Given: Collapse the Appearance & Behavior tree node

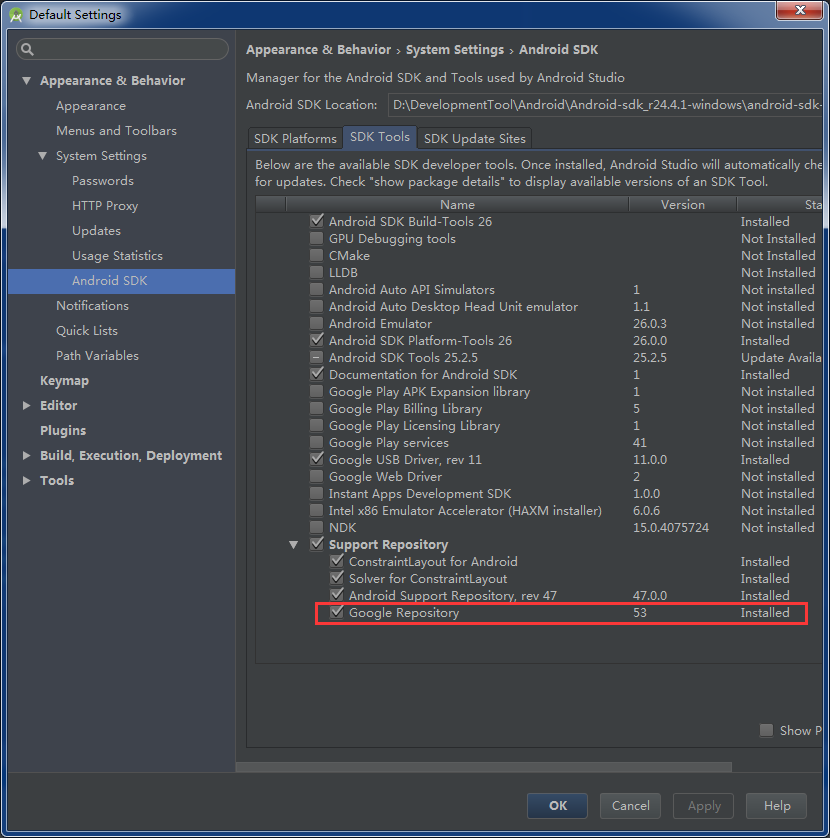Looking at the screenshot, I should 26,81.
